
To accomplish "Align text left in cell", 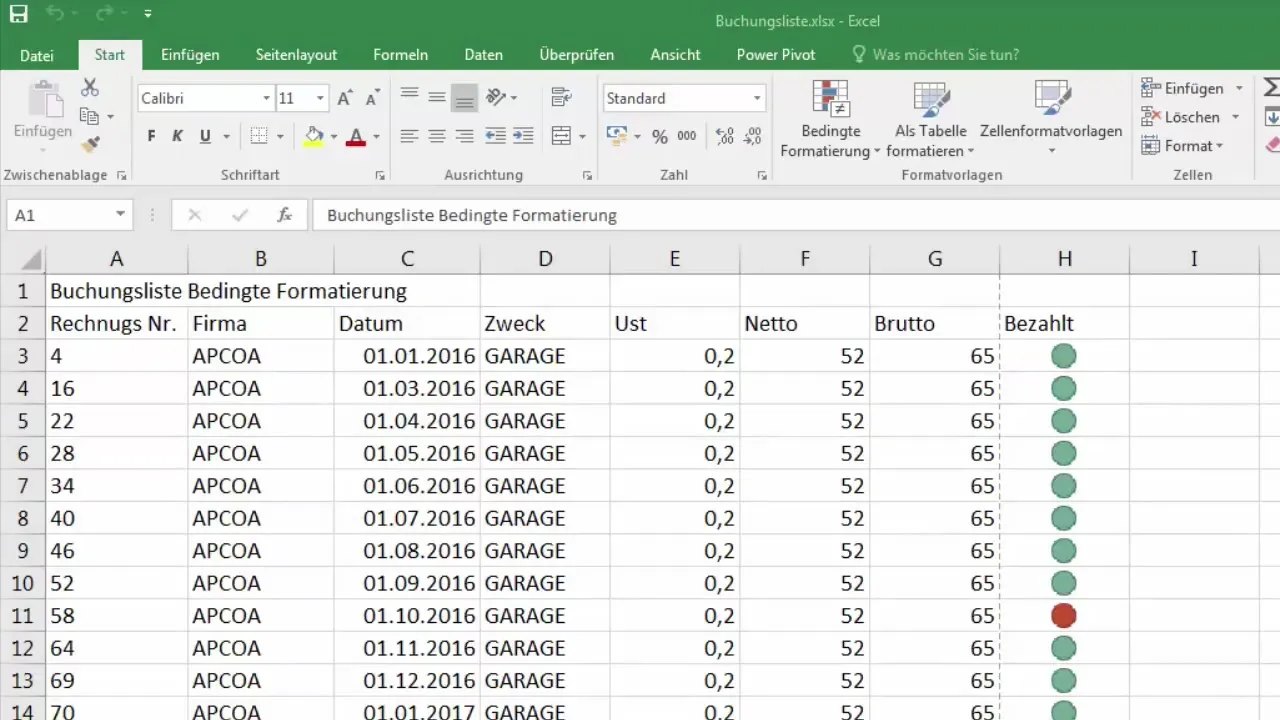I will pos(409,136).
